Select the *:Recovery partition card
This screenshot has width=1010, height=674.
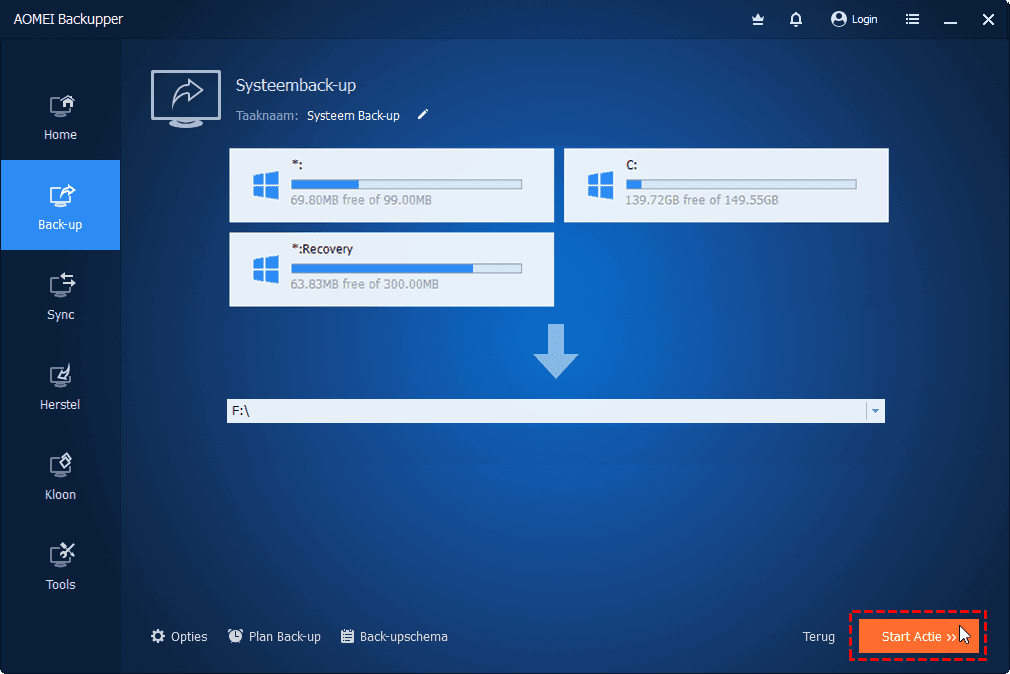392,269
